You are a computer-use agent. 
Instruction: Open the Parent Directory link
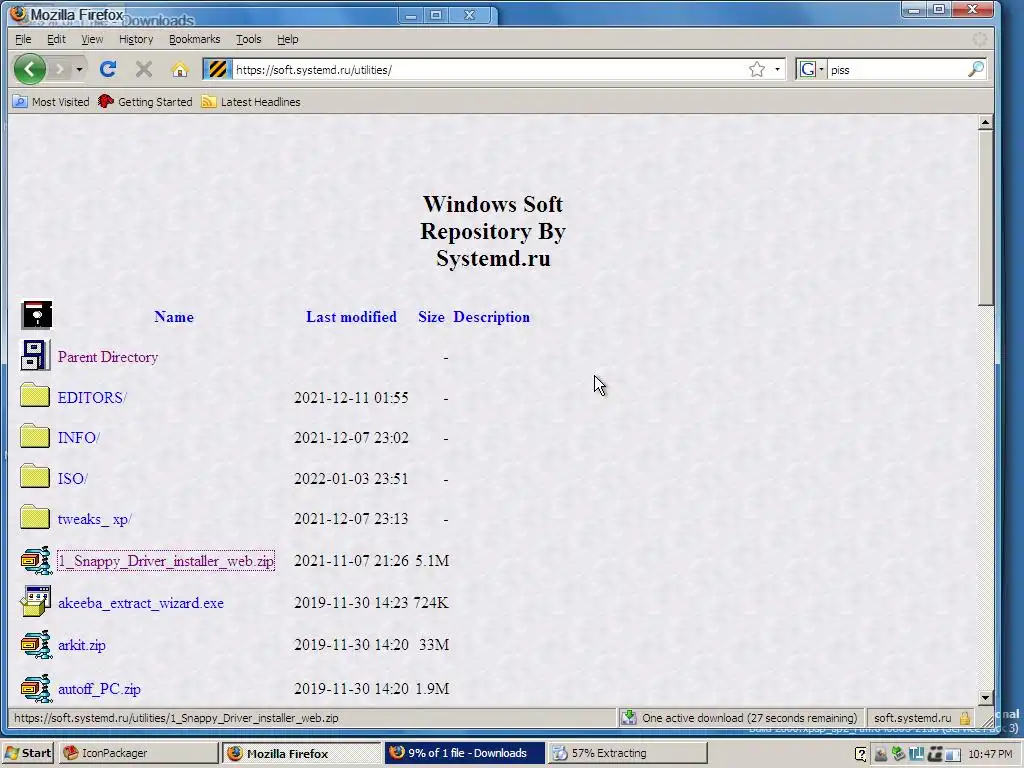(x=108, y=357)
